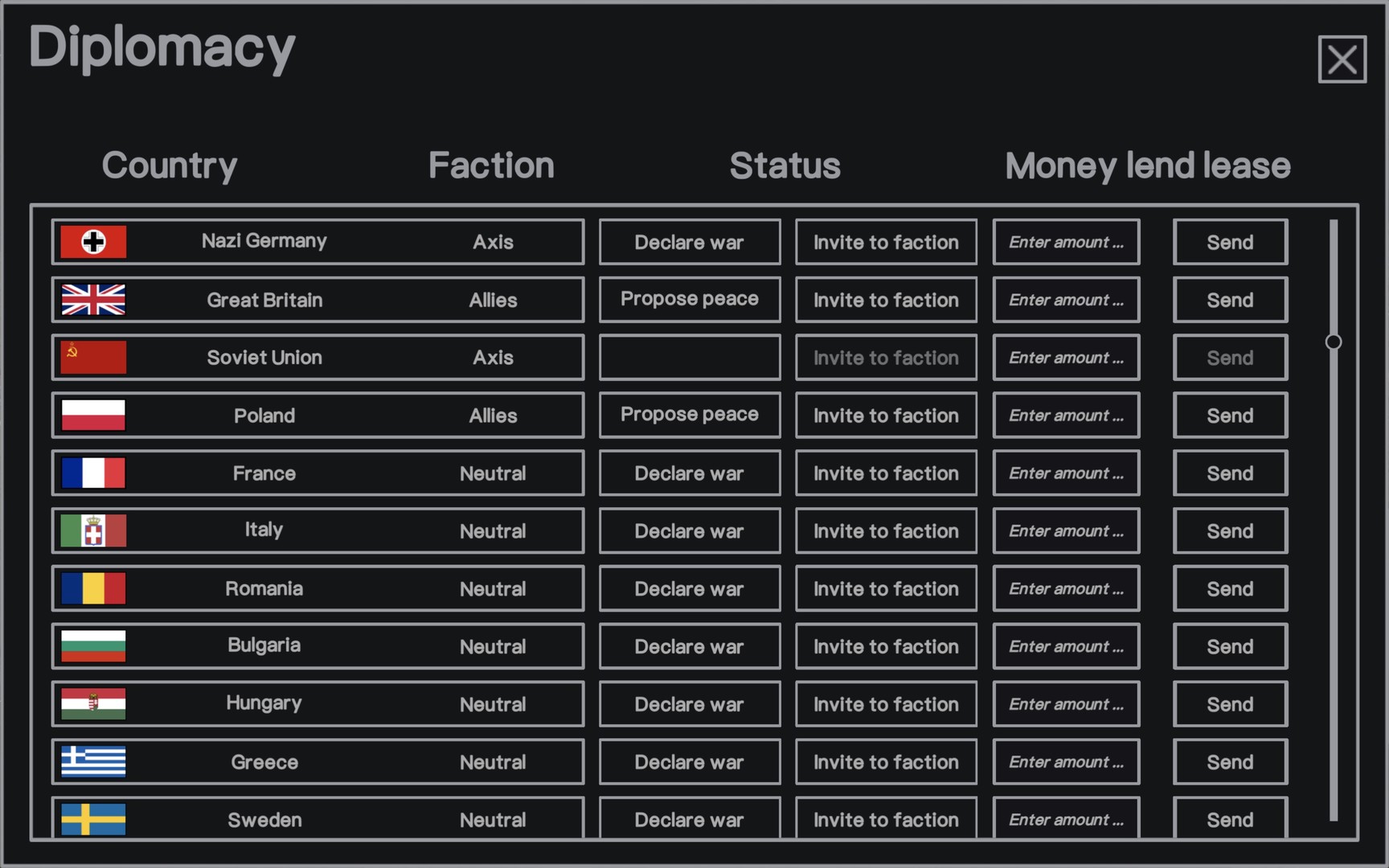Screen dimensions: 1389x868
Task: Propose peace to Poland
Action: click(689, 416)
